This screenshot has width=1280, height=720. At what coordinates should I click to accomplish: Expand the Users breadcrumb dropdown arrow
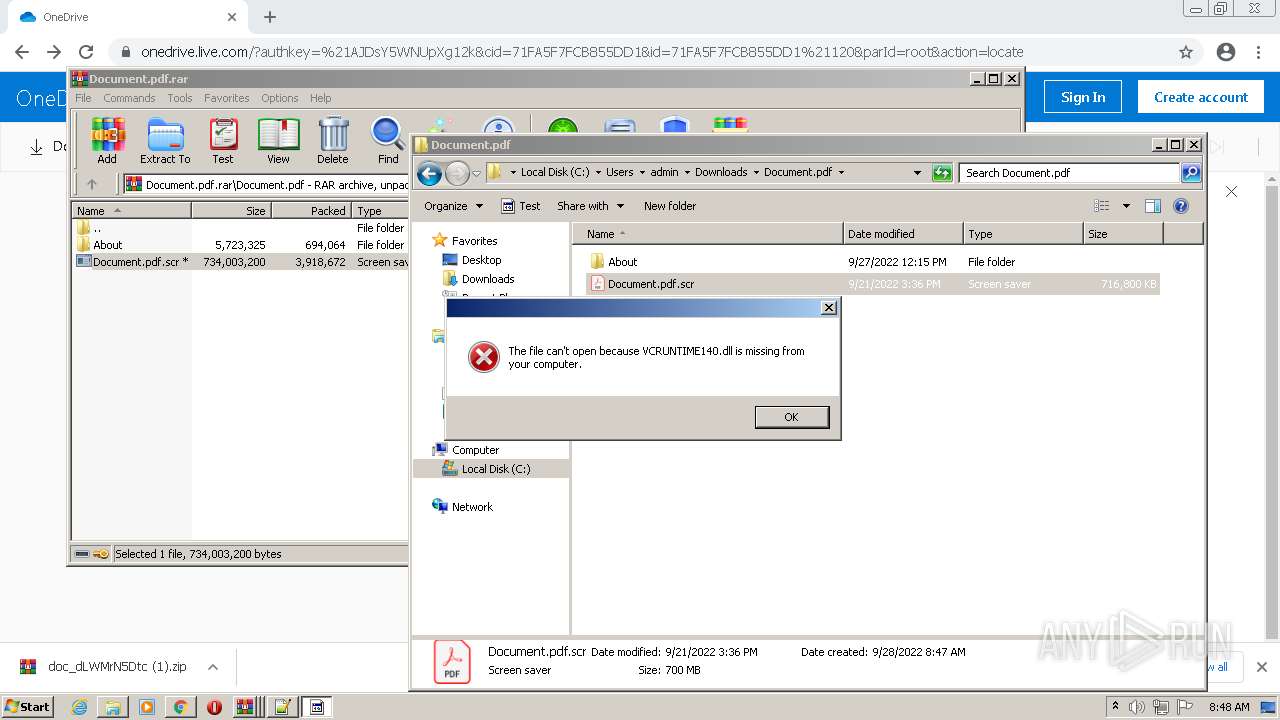tap(641, 172)
